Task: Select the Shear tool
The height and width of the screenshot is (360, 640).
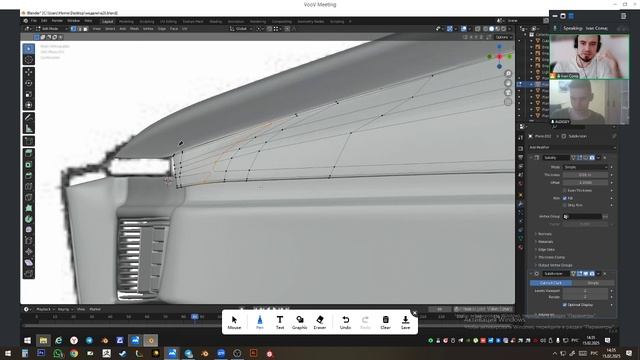Action: tap(29, 262)
